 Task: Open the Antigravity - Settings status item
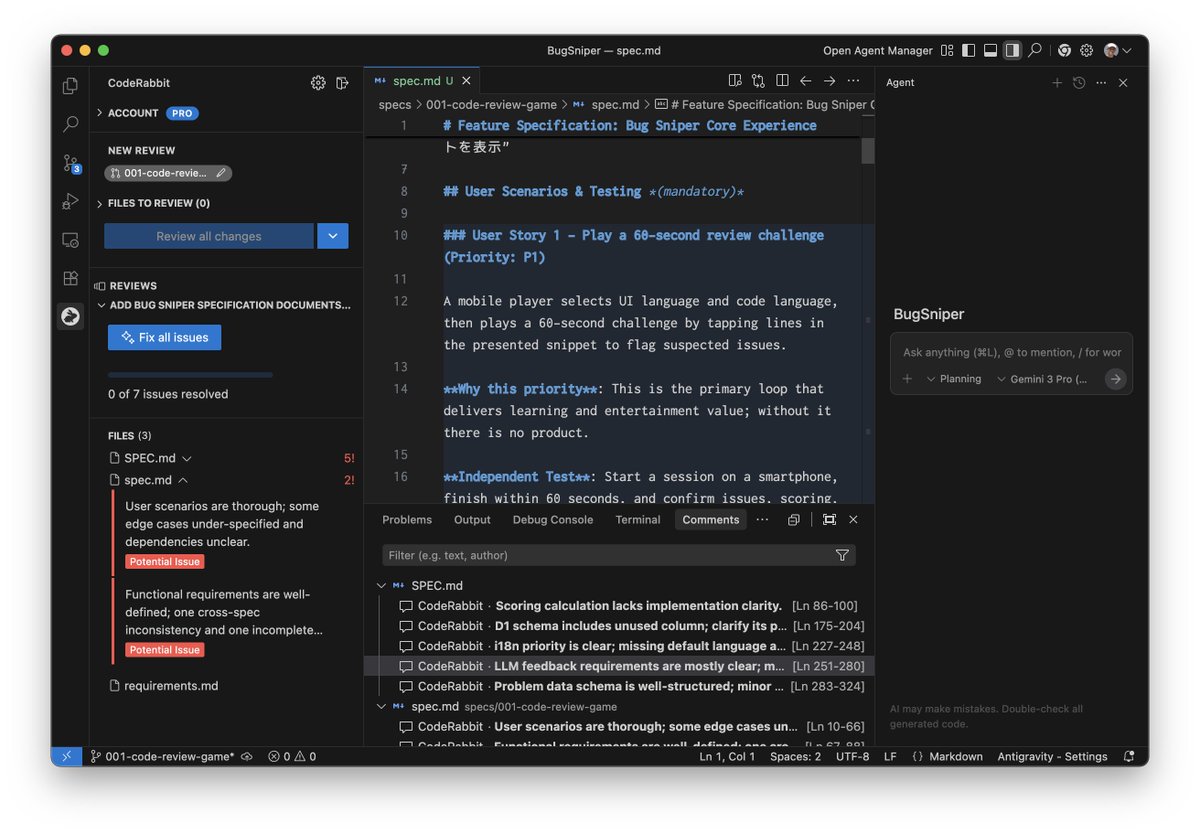(1052, 757)
